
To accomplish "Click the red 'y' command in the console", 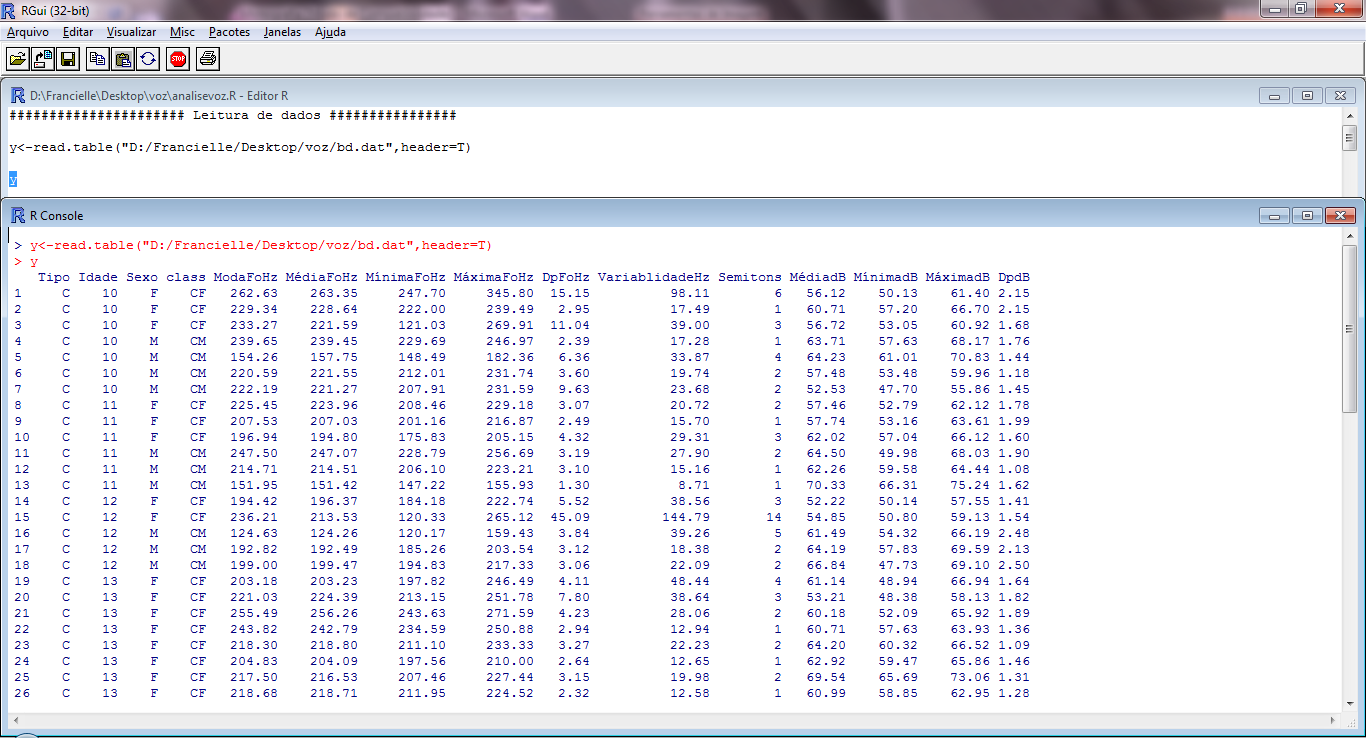I will tap(34, 261).
